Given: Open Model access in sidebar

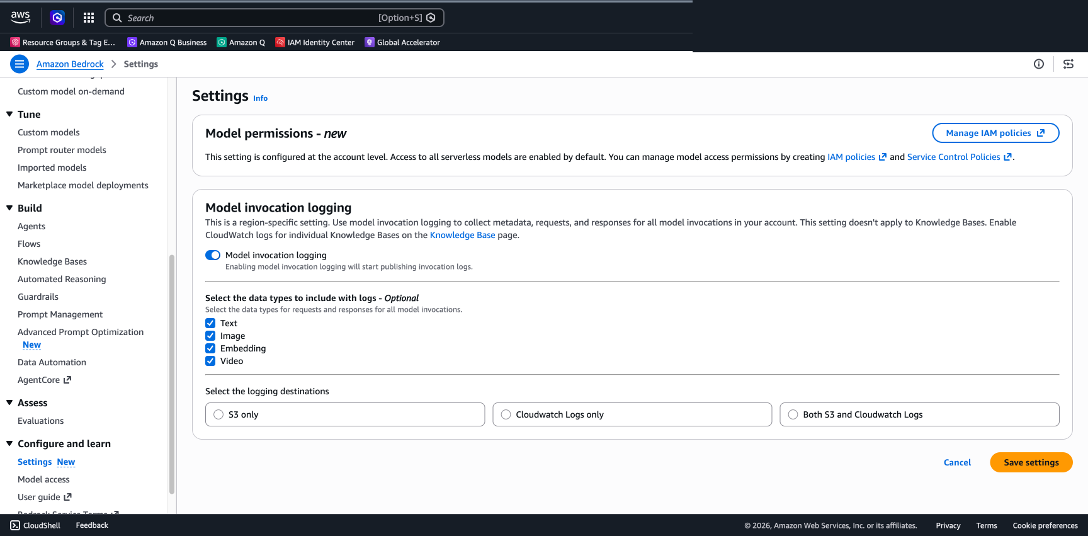Looking at the screenshot, I should coord(43,480).
